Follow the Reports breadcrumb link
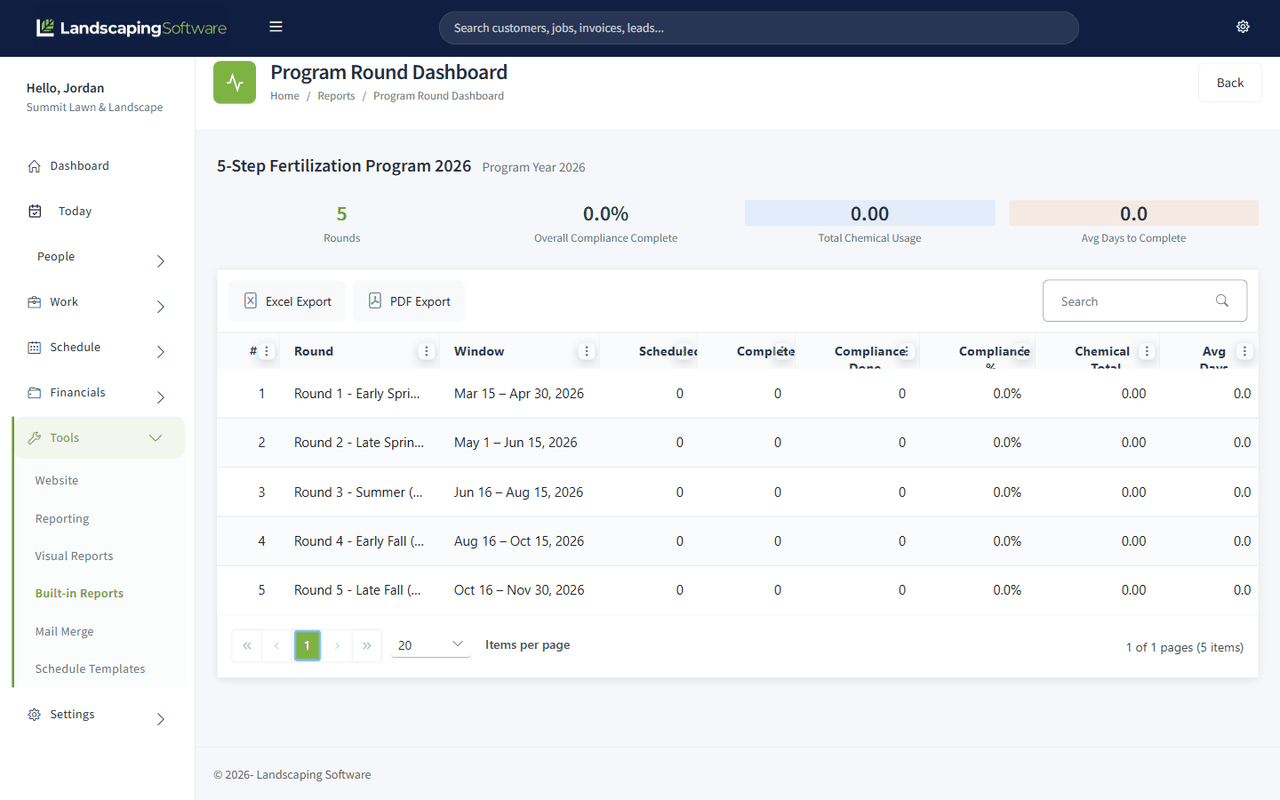The height and width of the screenshot is (800, 1280). tap(336, 96)
